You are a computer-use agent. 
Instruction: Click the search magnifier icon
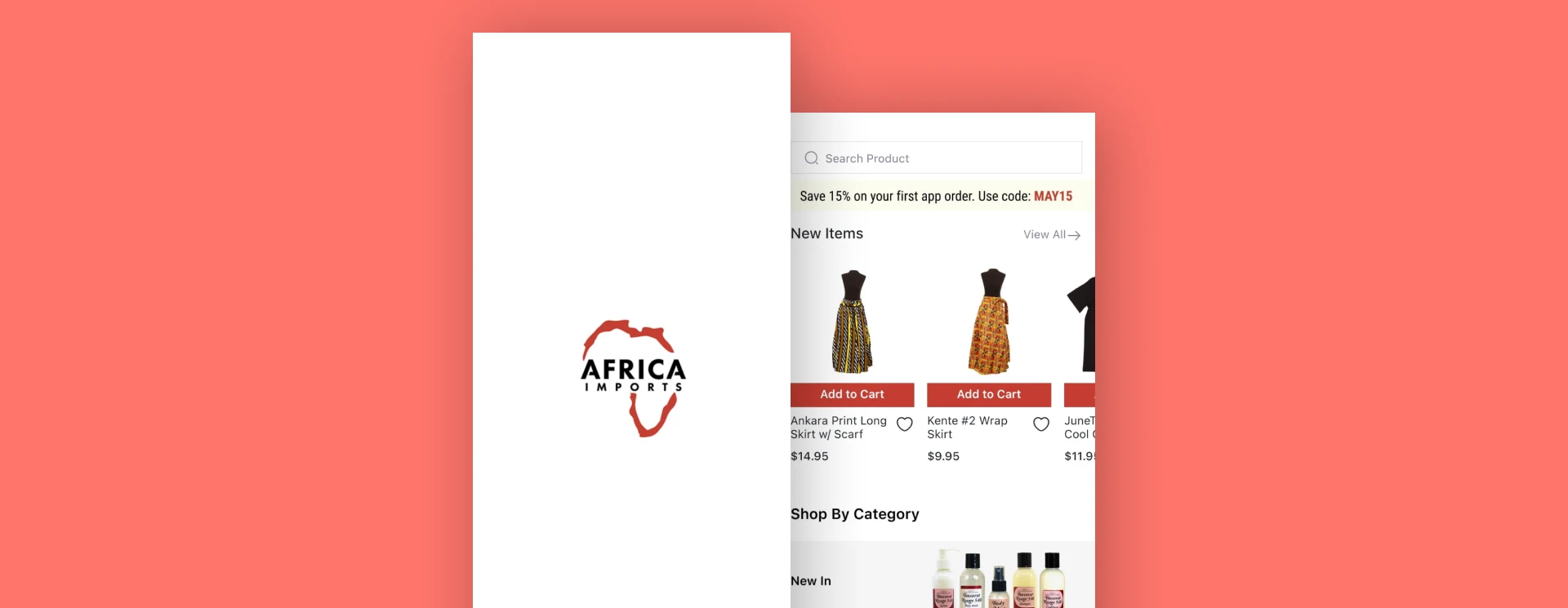click(811, 158)
